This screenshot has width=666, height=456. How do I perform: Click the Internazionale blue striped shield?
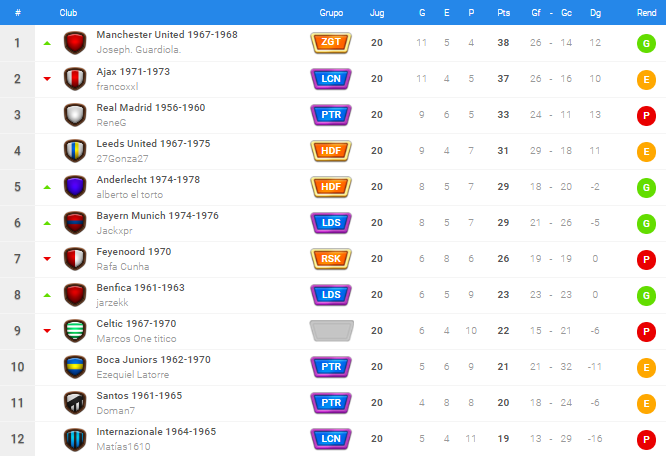point(75,439)
